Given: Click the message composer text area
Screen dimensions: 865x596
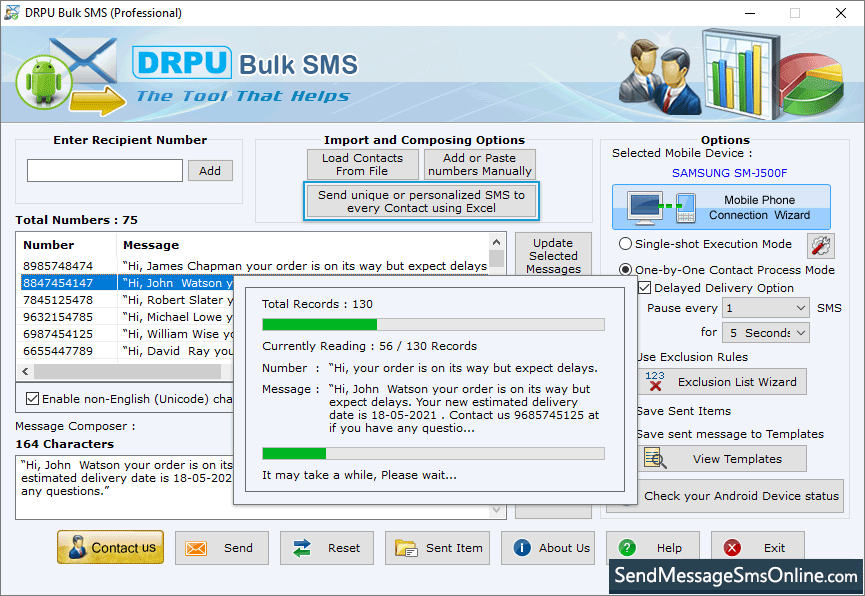Looking at the screenshot, I should (124, 487).
